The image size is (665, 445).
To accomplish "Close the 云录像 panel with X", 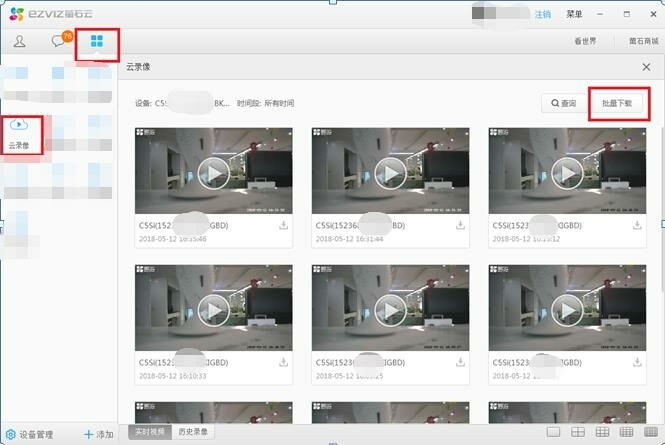I will pos(646,67).
